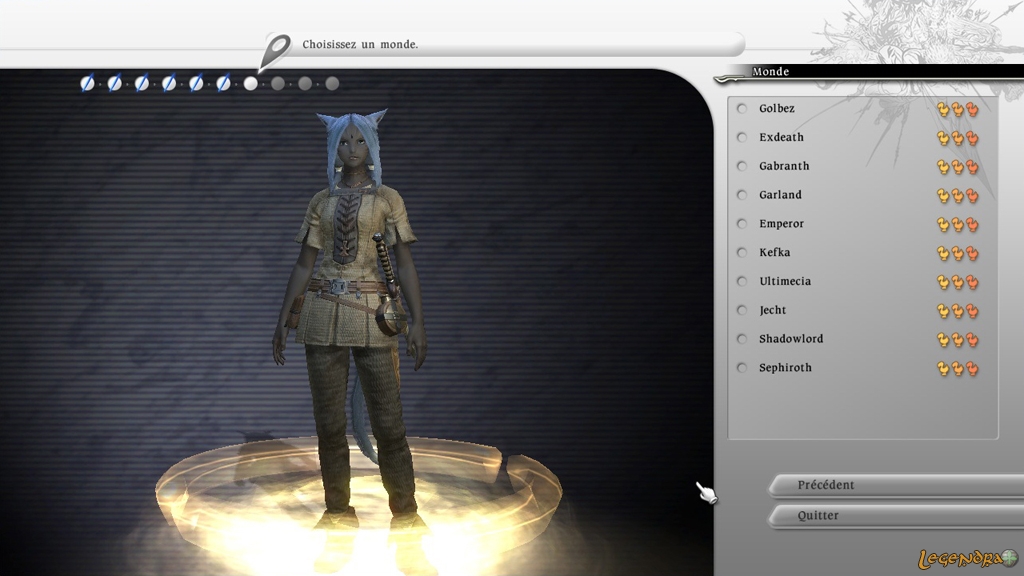Choose the Exdeath world radio button
Image resolution: width=1024 pixels, height=576 pixels.
742,138
